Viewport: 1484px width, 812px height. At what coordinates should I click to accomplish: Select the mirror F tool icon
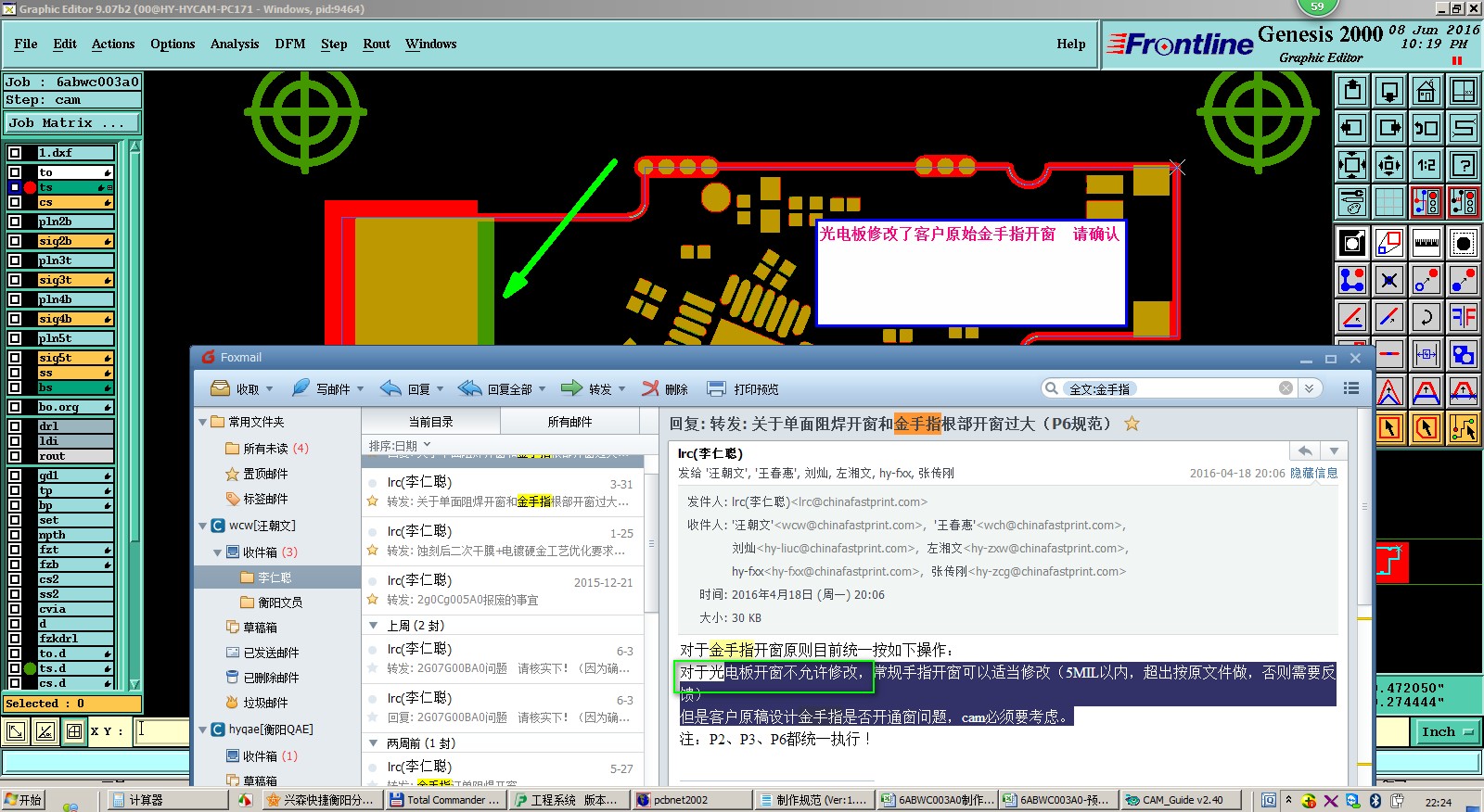(1464, 317)
